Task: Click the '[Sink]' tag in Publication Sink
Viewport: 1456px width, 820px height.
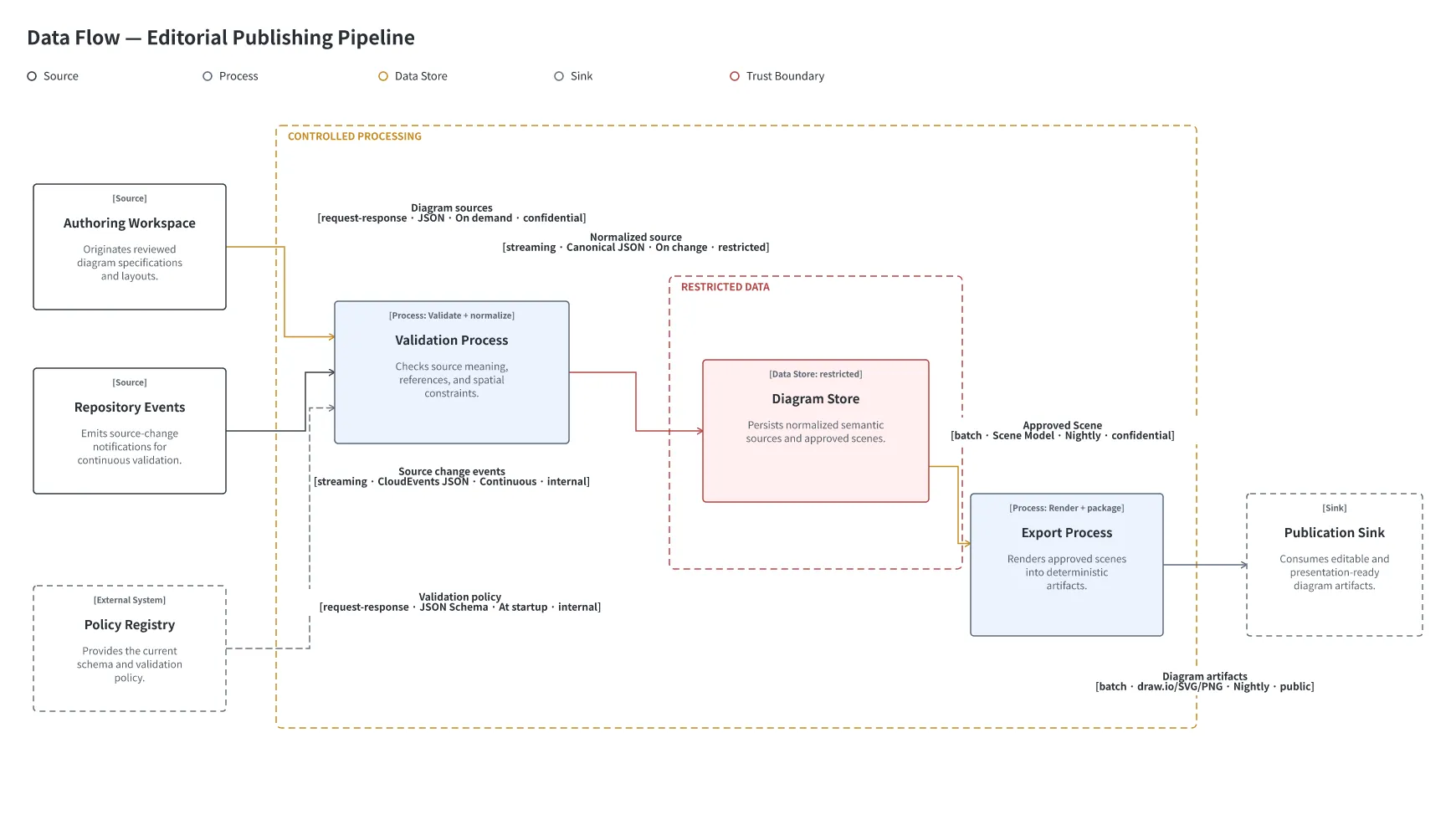Action: click(1335, 508)
